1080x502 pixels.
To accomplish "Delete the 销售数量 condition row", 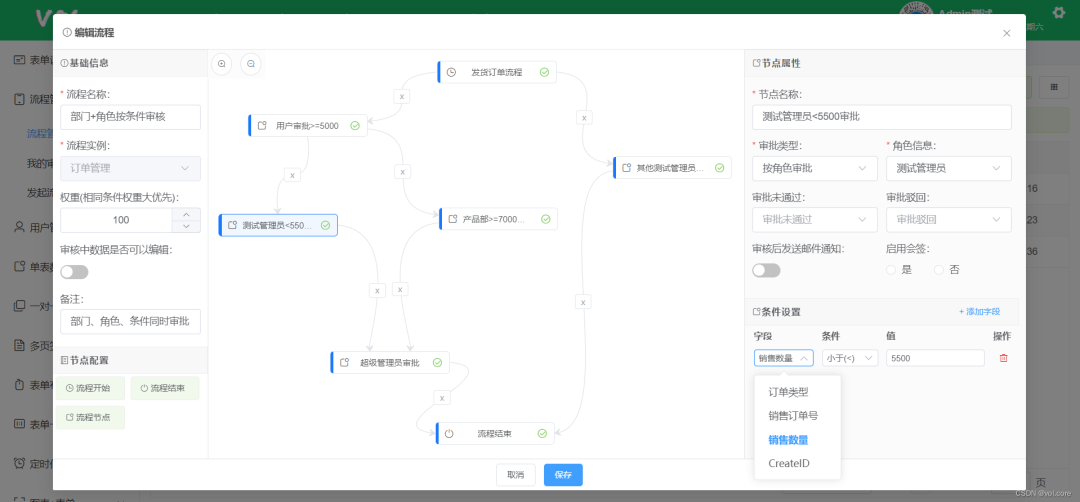I will (1004, 358).
